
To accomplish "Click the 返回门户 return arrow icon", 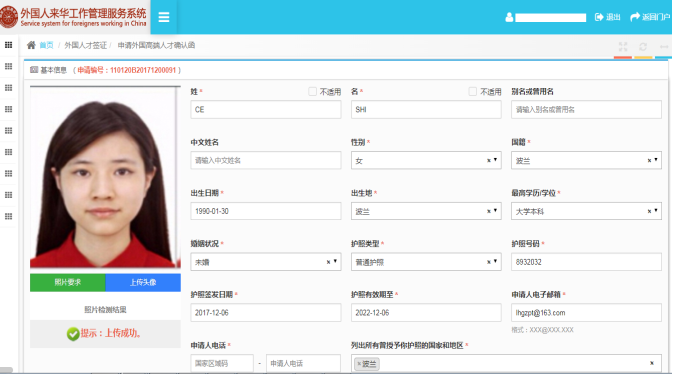I will pyautogui.click(x=635, y=17).
